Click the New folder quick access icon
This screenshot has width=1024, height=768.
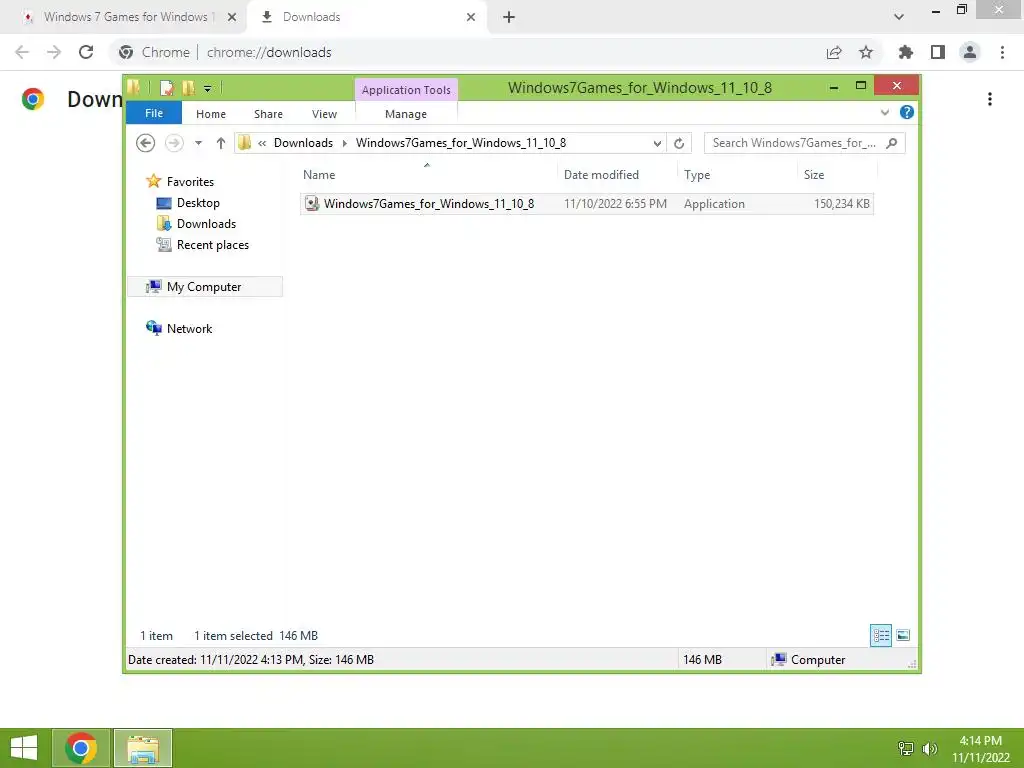(x=188, y=88)
